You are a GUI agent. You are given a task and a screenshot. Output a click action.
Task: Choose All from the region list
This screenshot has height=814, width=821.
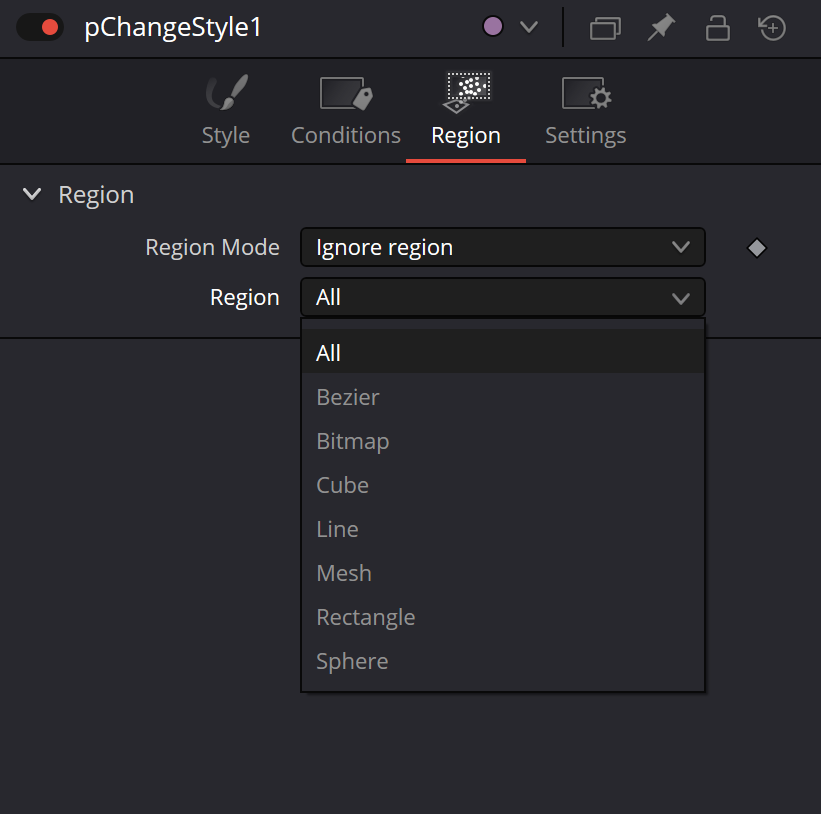[x=503, y=353]
